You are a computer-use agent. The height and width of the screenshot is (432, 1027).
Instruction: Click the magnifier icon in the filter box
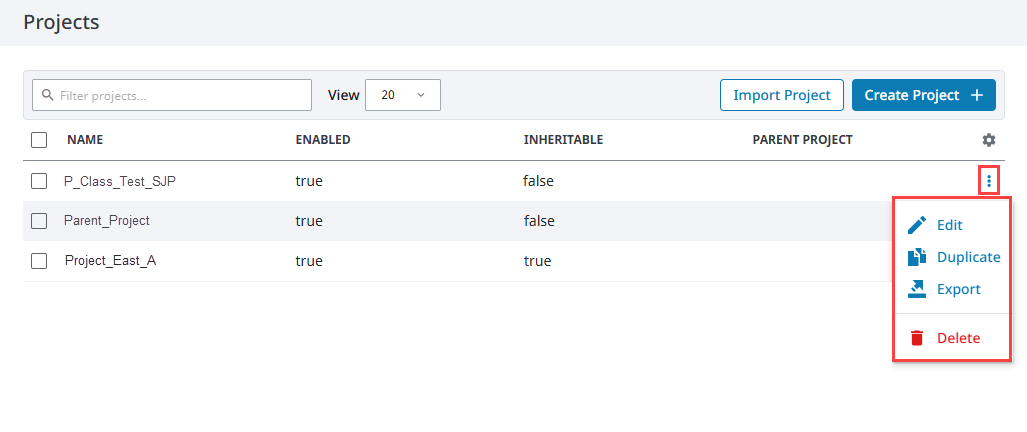coord(47,95)
